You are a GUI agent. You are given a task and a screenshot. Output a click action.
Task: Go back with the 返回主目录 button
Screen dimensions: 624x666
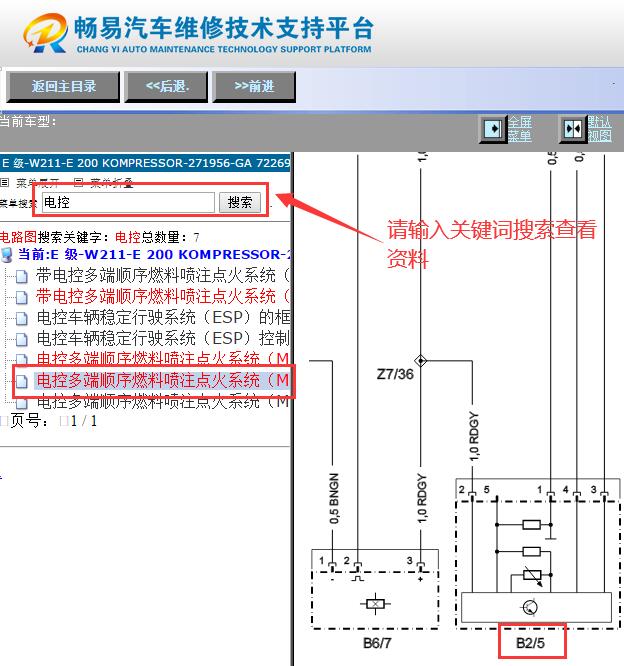(63, 87)
